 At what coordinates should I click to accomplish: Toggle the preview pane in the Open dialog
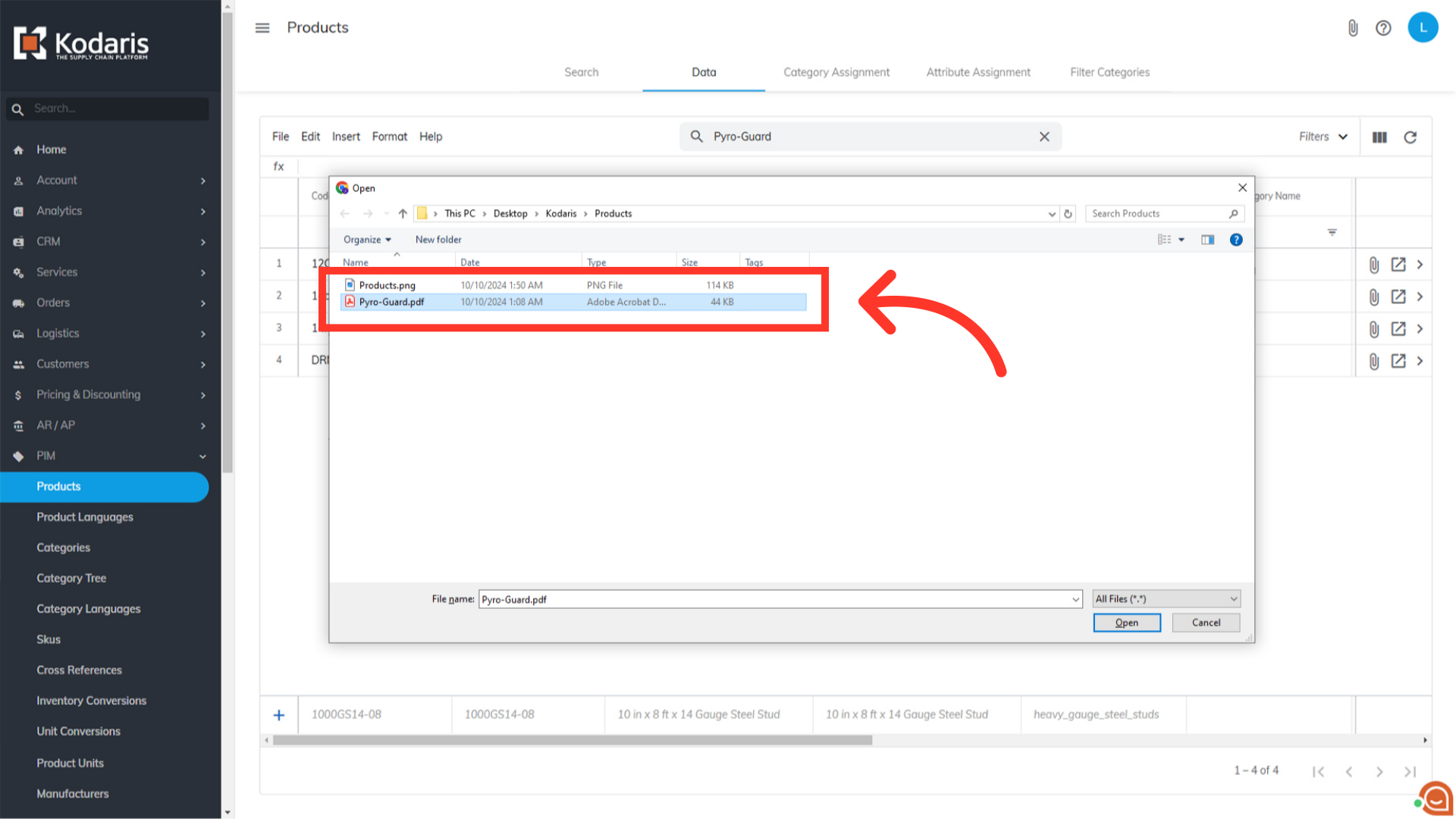click(x=1207, y=240)
